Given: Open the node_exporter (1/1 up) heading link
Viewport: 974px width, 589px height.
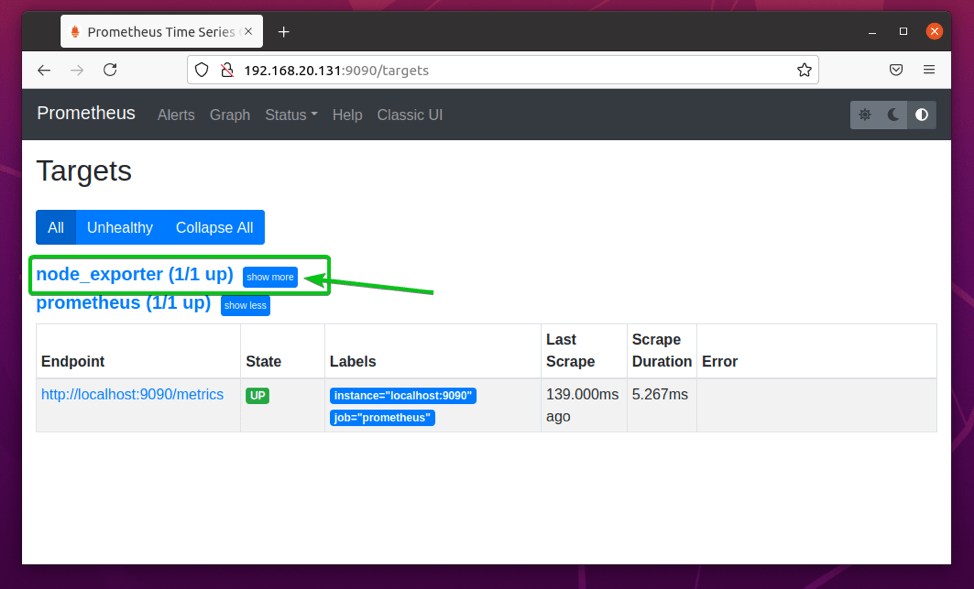Looking at the screenshot, I should (135, 274).
